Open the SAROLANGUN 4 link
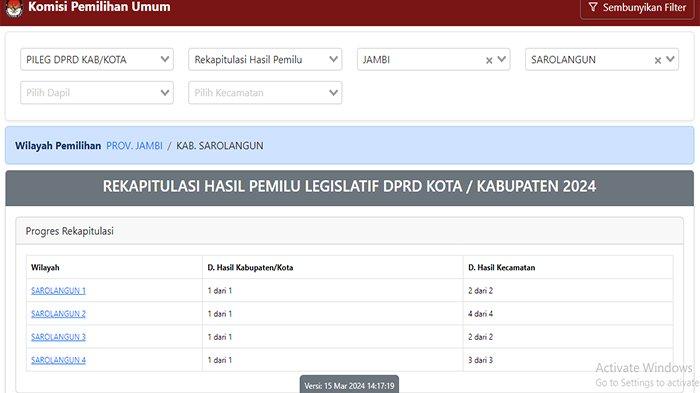This screenshot has height=393, width=700. (58, 360)
